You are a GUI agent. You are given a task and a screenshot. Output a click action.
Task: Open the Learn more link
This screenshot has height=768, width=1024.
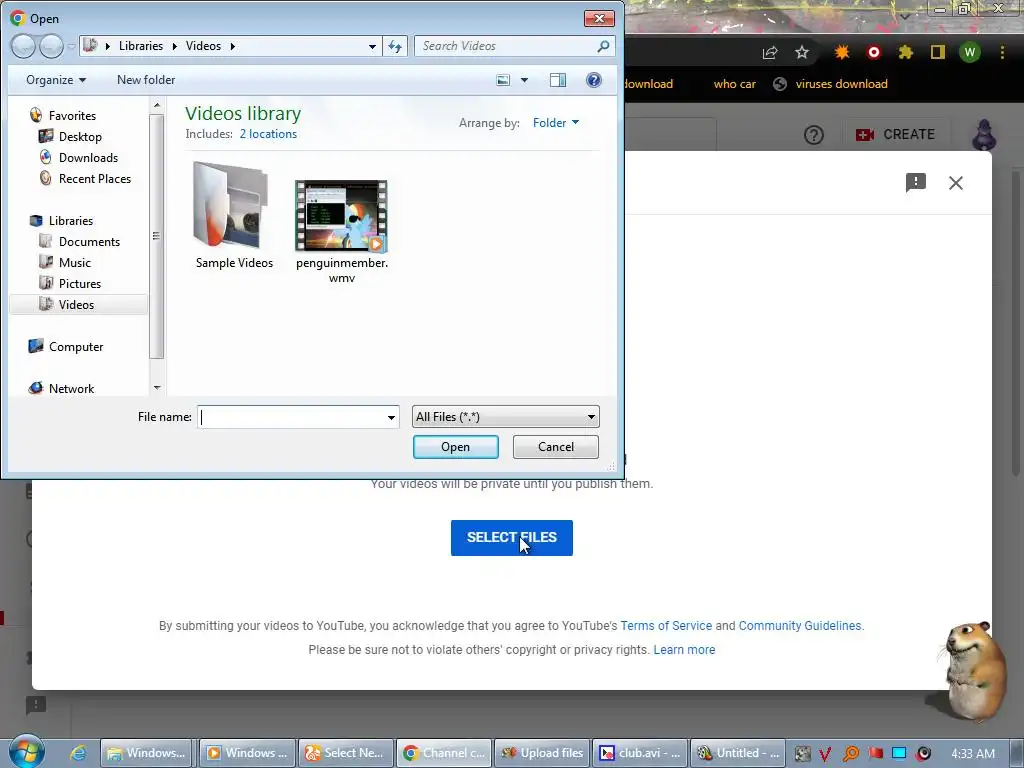(684, 650)
